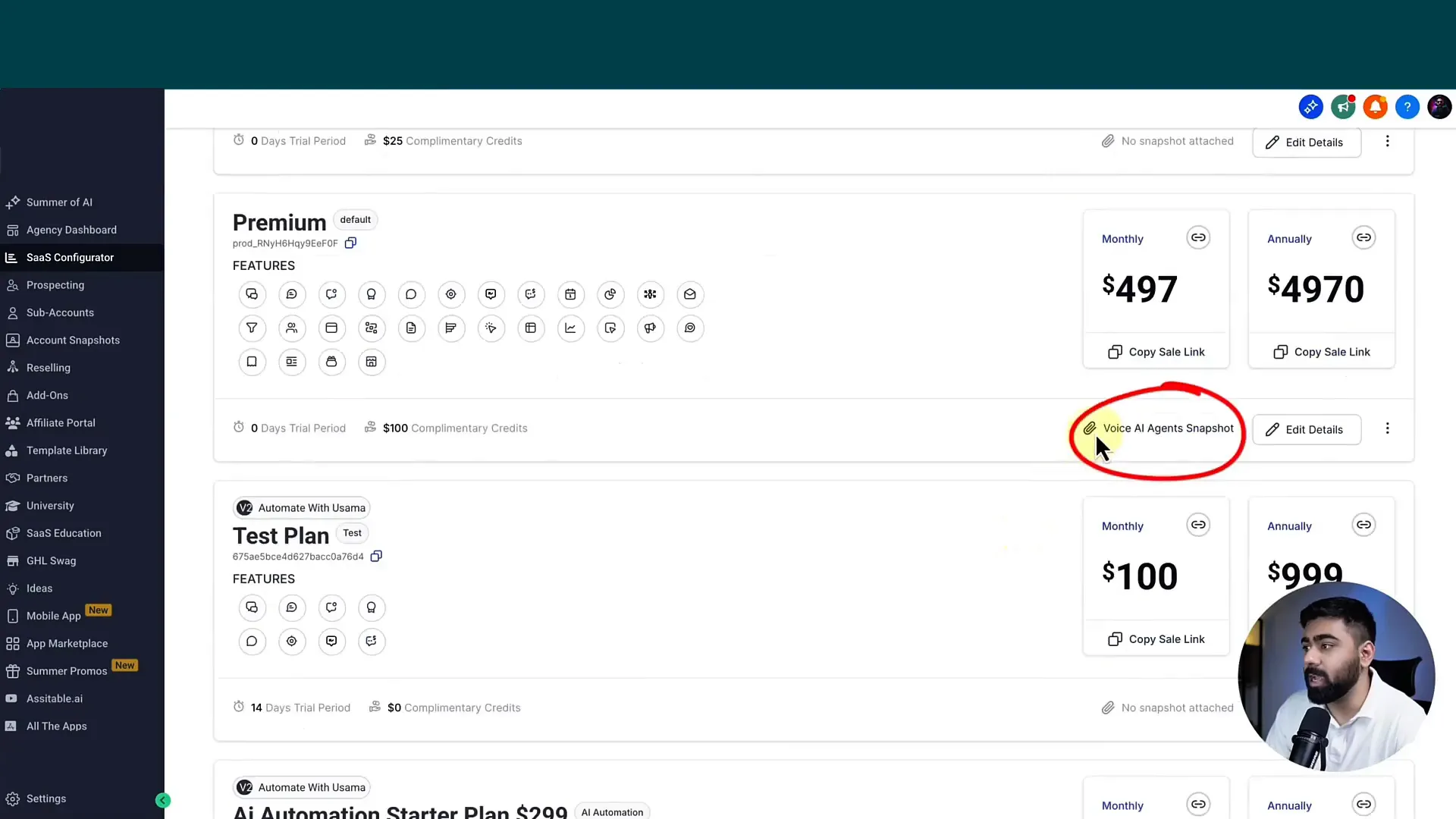
Task: Click the AI Automation tag badge
Action: point(612,812)
